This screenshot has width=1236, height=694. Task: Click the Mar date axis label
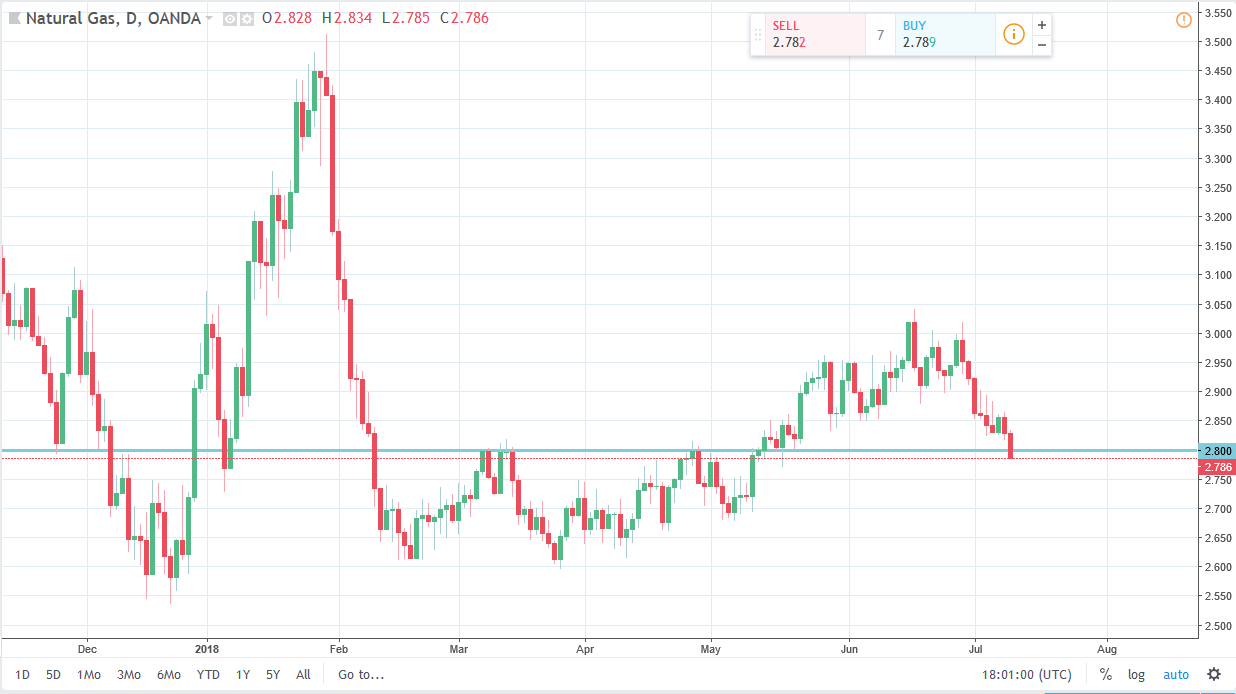(x=459, y=648)
